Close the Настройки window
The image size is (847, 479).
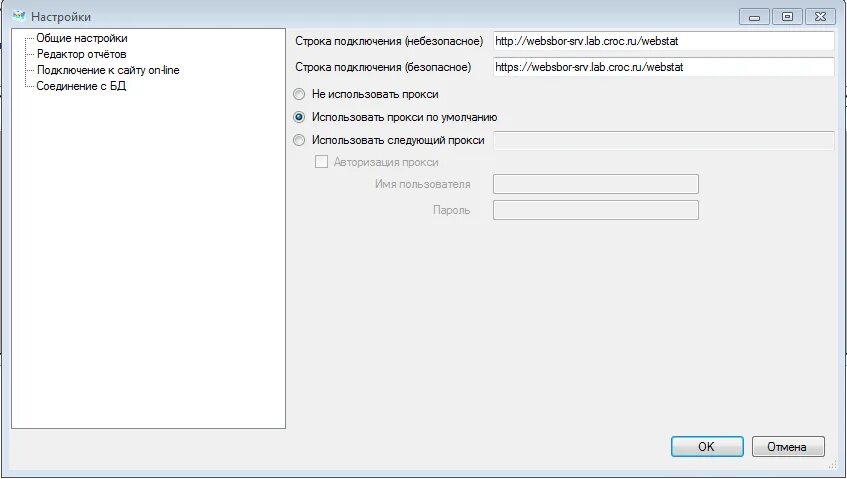[820, 17]
